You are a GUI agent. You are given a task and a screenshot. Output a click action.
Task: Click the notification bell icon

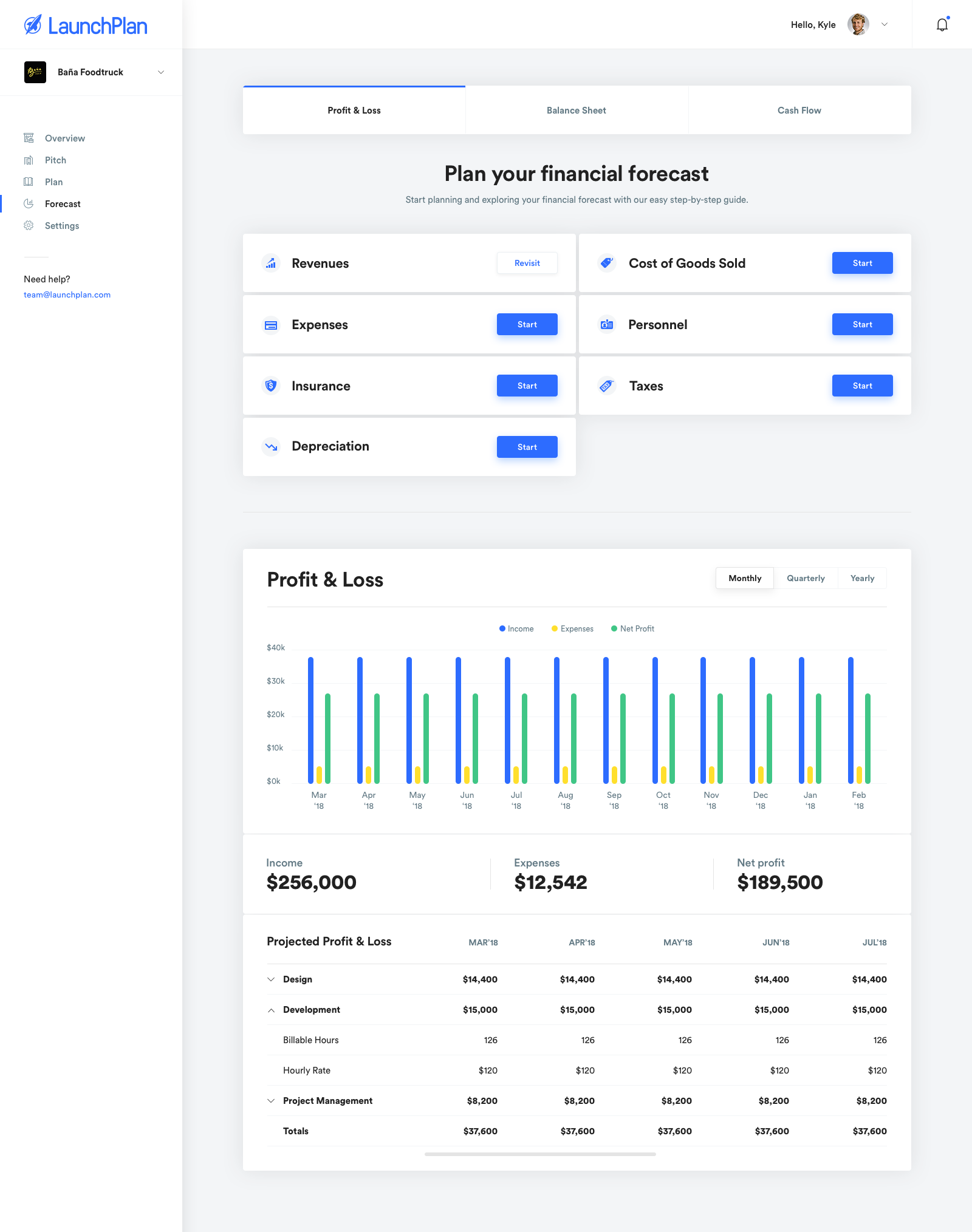pyautogui.click(x=942, y=25)
